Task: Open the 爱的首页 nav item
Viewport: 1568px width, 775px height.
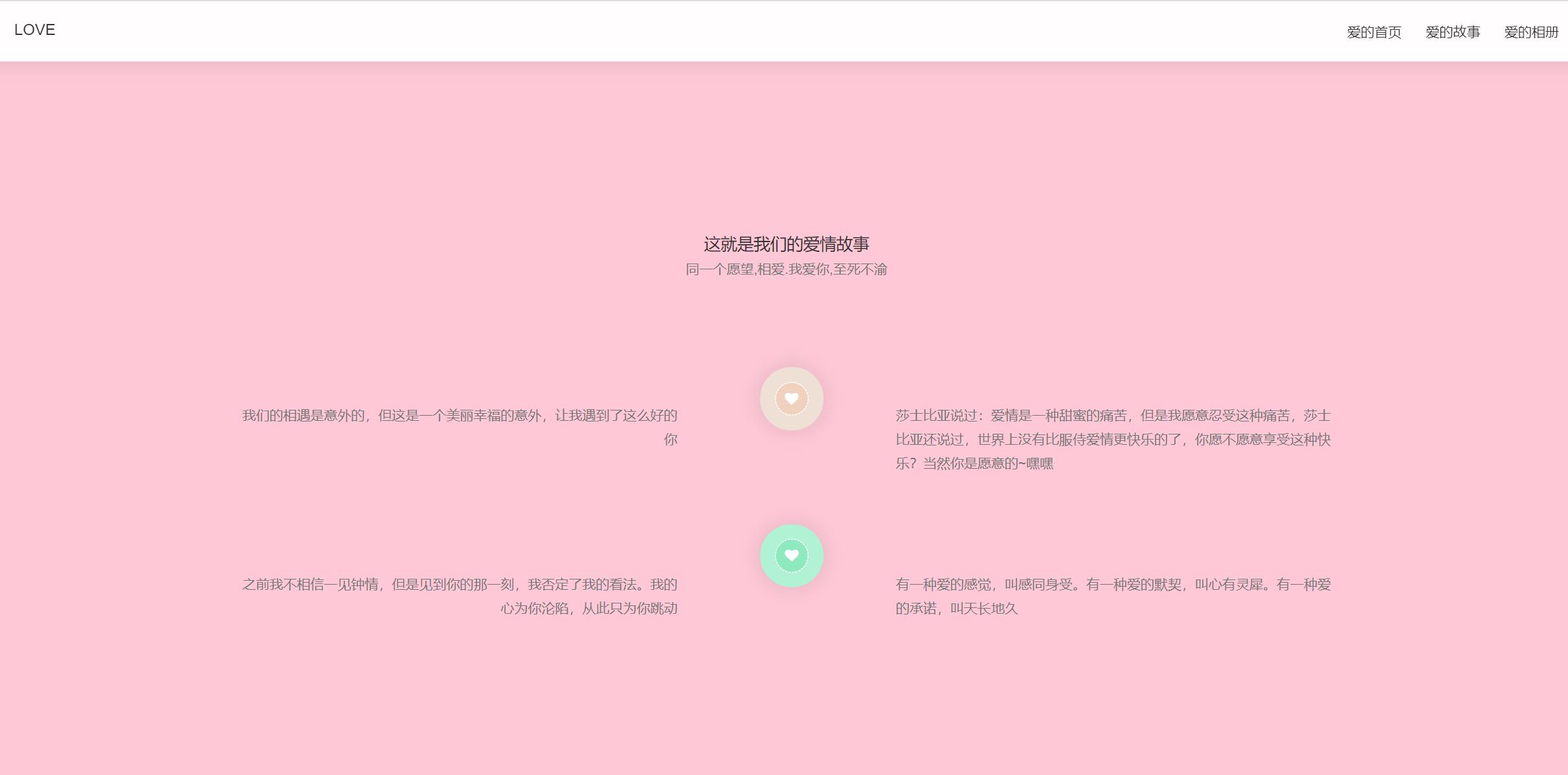Action: [1374, 32]
